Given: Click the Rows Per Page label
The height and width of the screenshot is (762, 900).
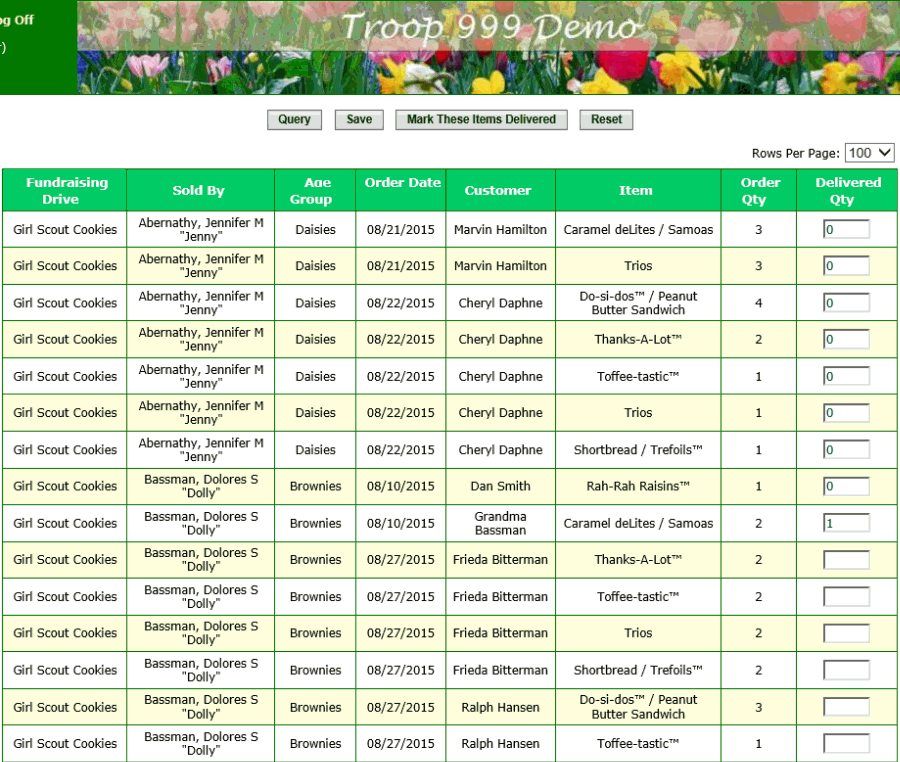Looking at the screenshot, I should click(796, 153).
